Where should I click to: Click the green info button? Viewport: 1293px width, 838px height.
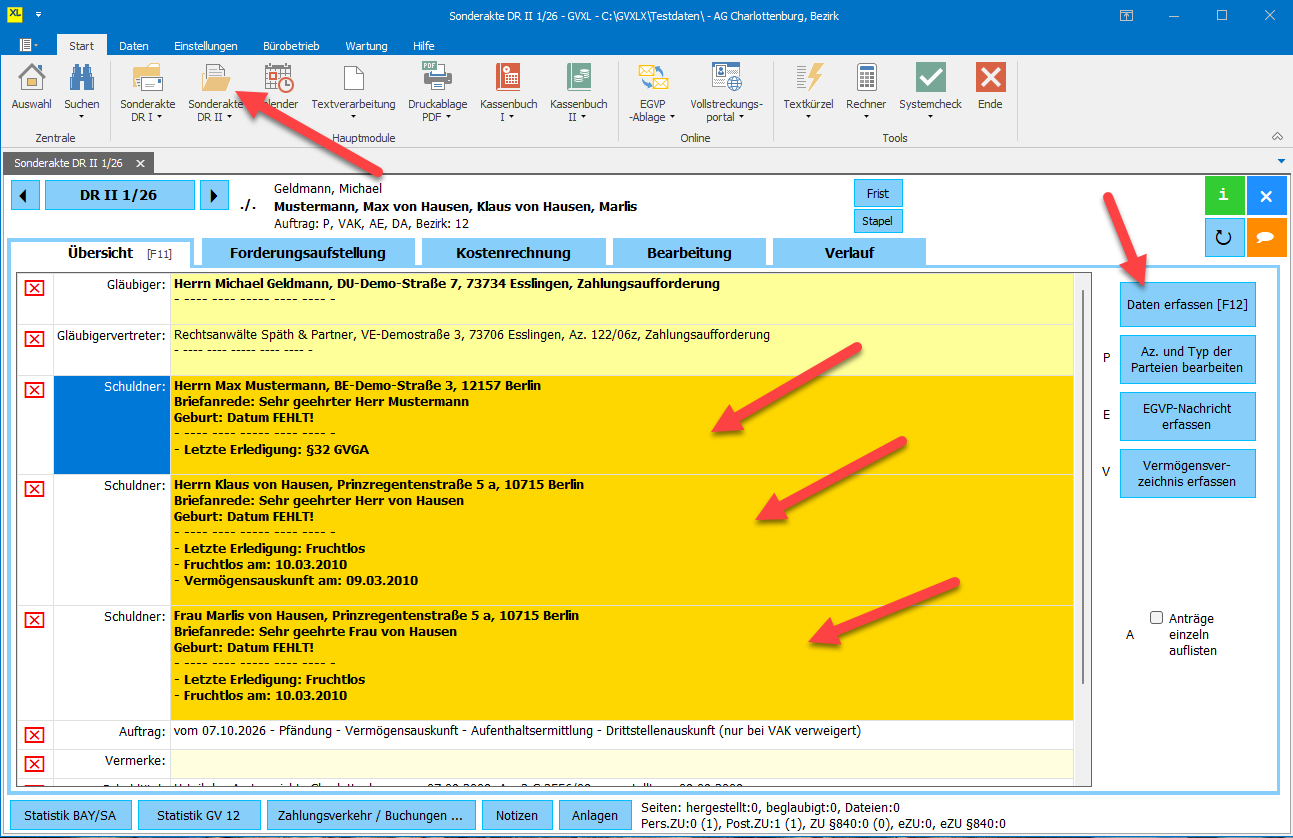[1224, 196]
